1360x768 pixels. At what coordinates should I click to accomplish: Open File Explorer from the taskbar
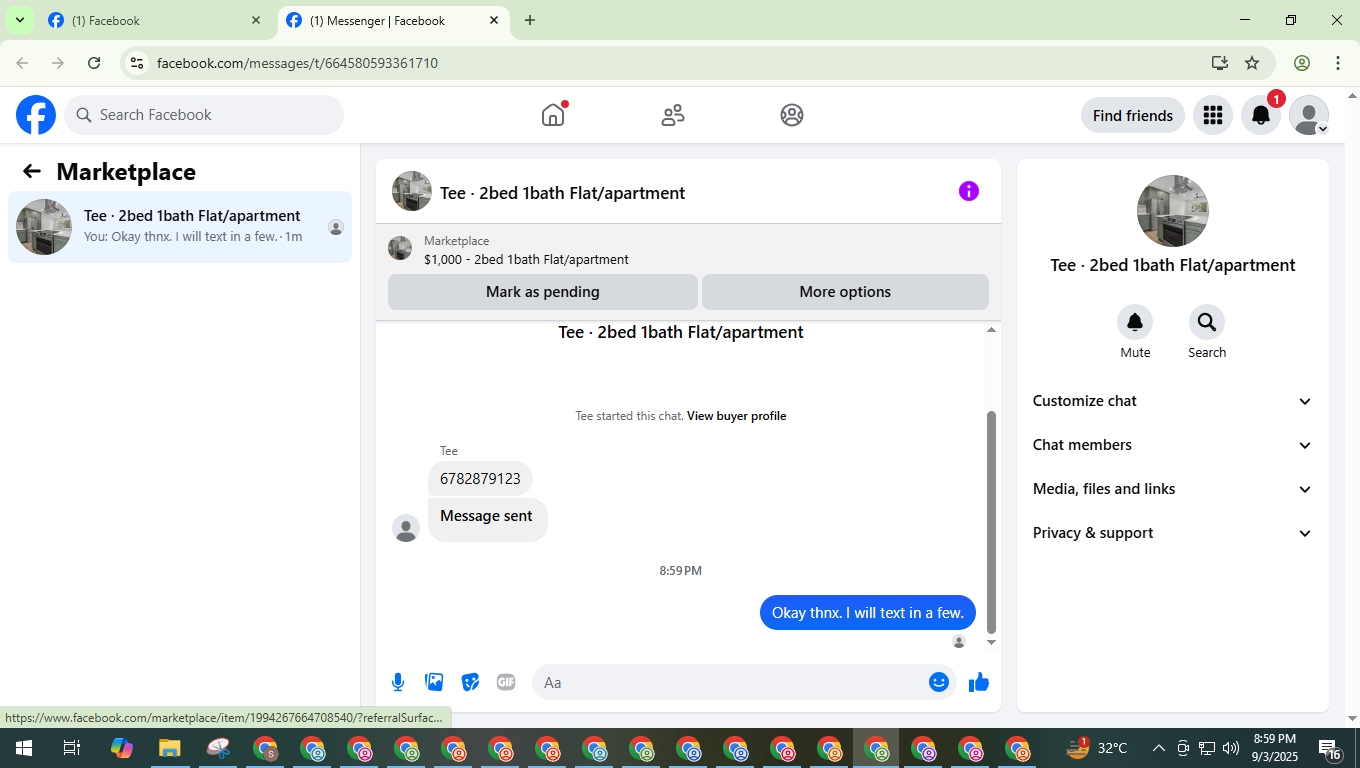click(x=170, y=748)
